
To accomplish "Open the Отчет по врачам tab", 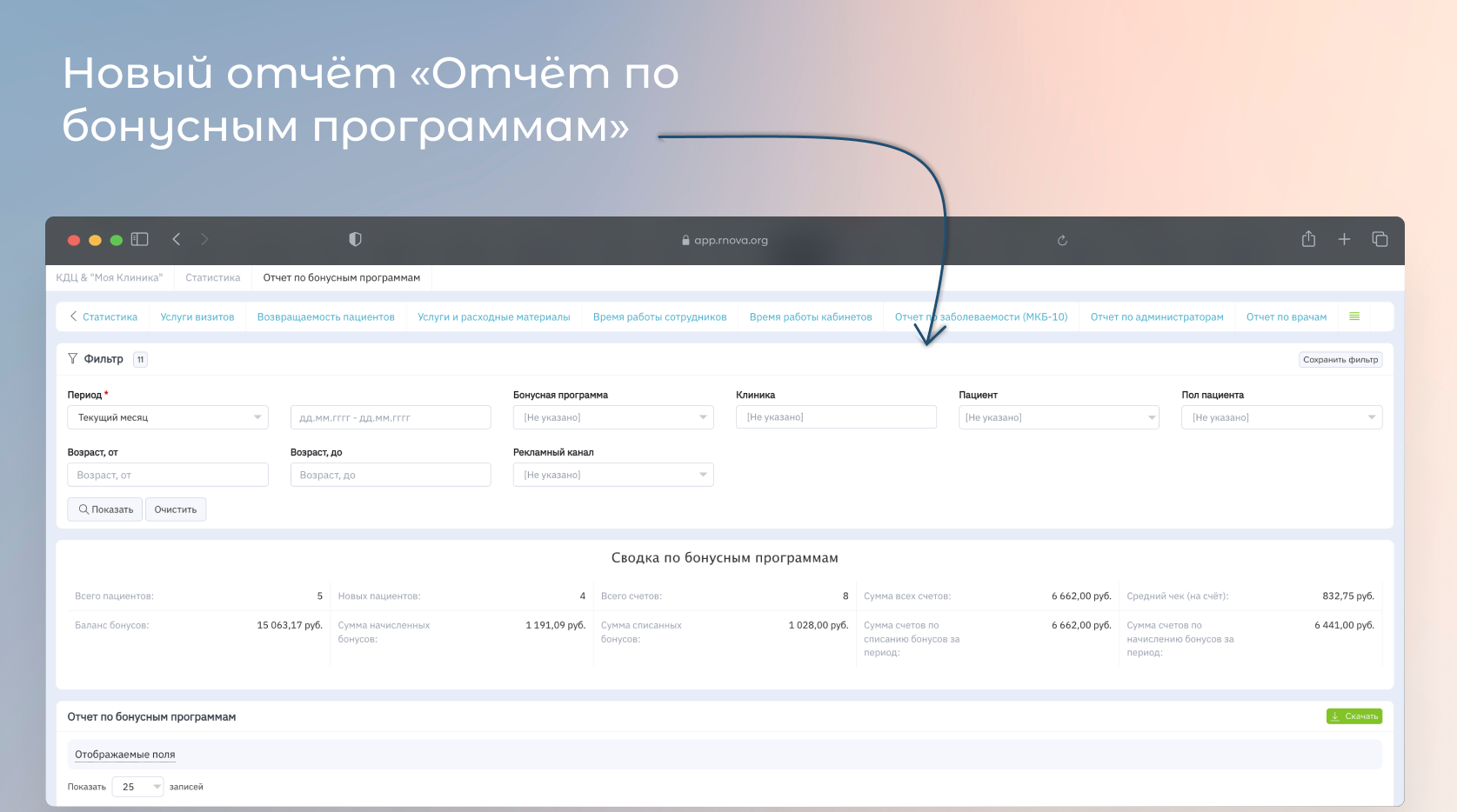I will point(1286,317).
